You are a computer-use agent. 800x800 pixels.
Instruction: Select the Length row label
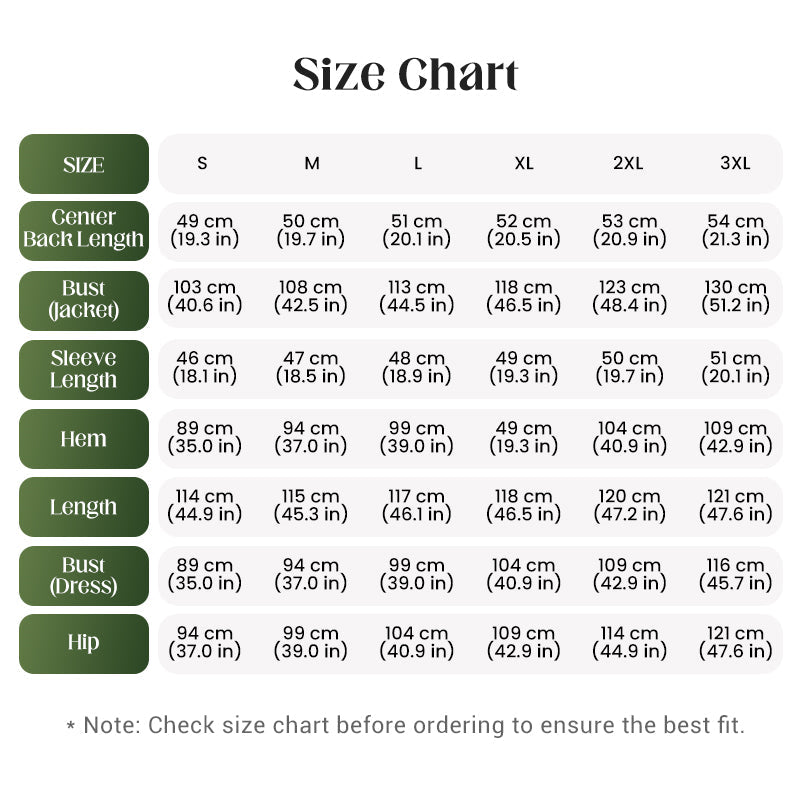(84, 507)
